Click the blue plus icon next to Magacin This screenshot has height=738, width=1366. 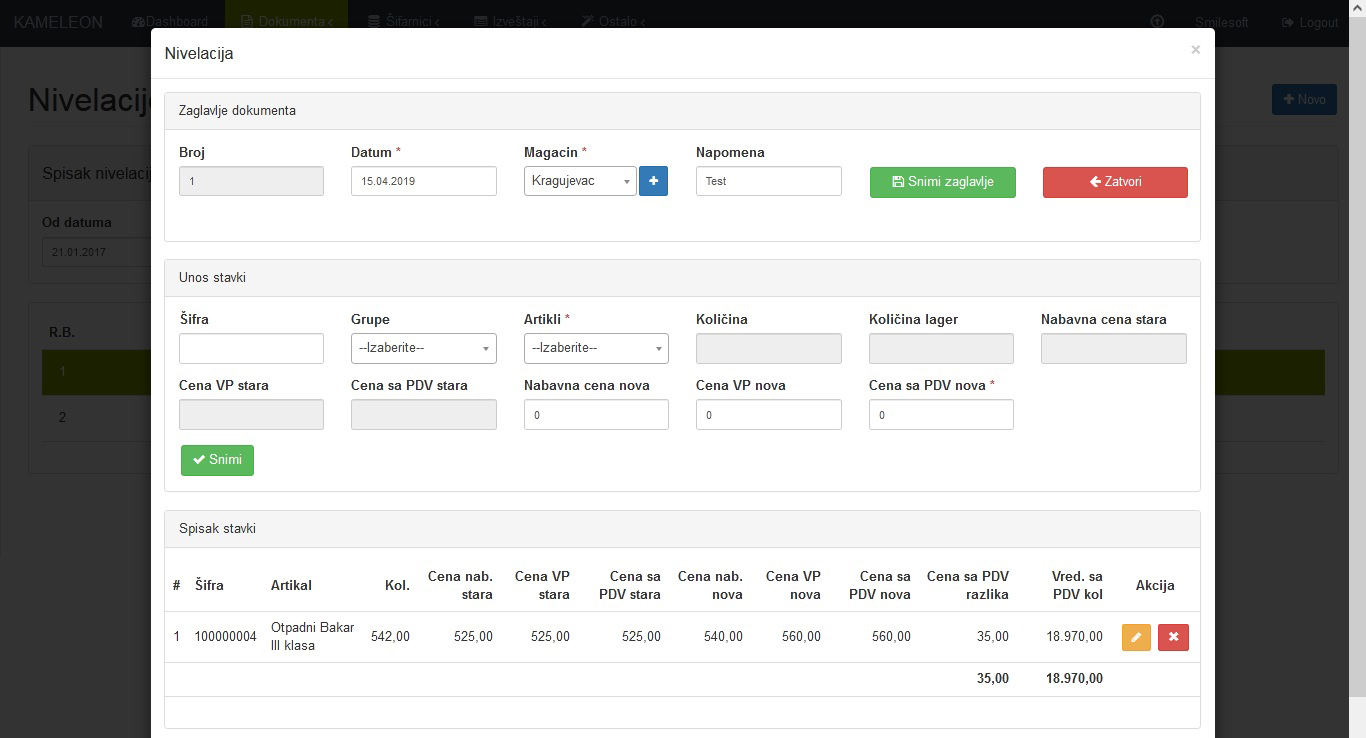tap(653, 181)
